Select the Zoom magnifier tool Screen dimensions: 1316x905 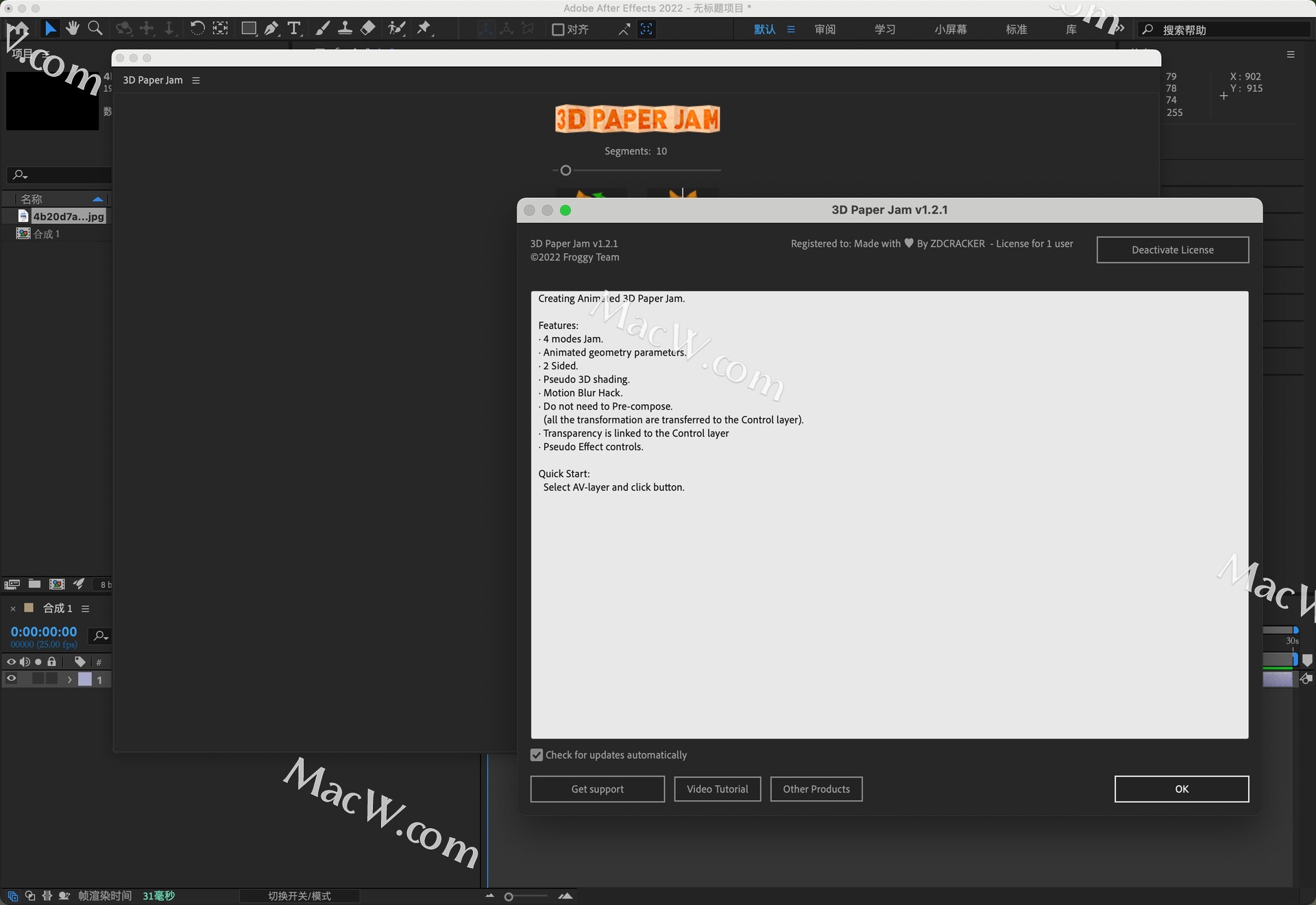(x=95, y=28)
